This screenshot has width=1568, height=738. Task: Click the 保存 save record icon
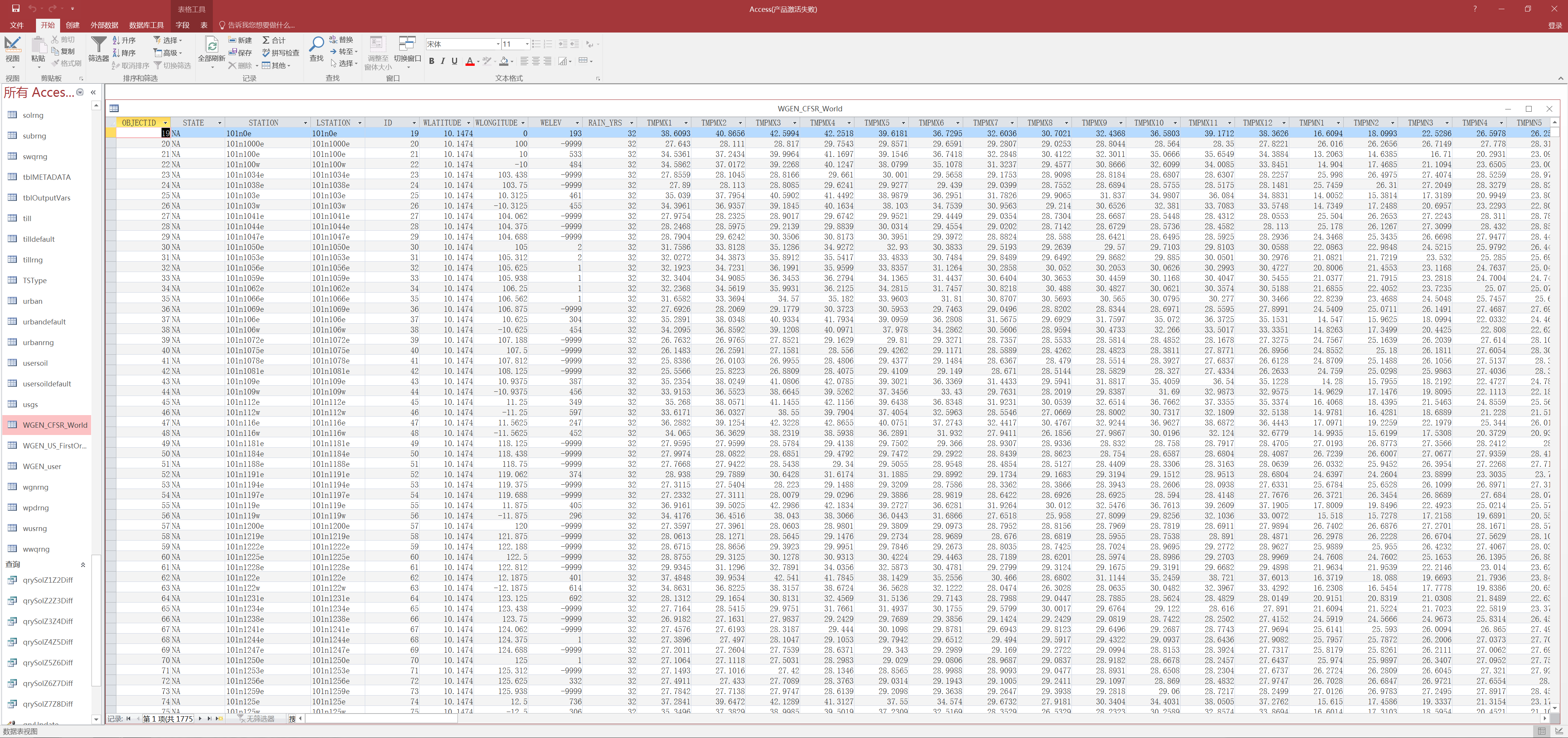pos(240,53)
